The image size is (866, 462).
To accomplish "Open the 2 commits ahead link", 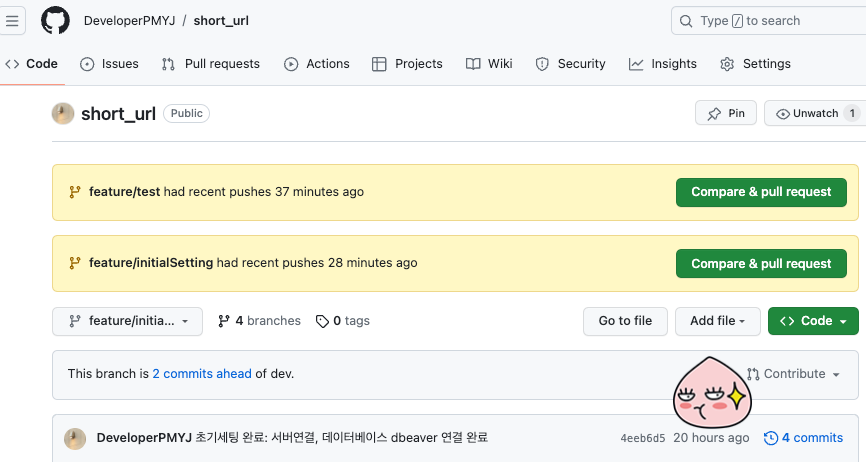I will (x=202, y=374).
